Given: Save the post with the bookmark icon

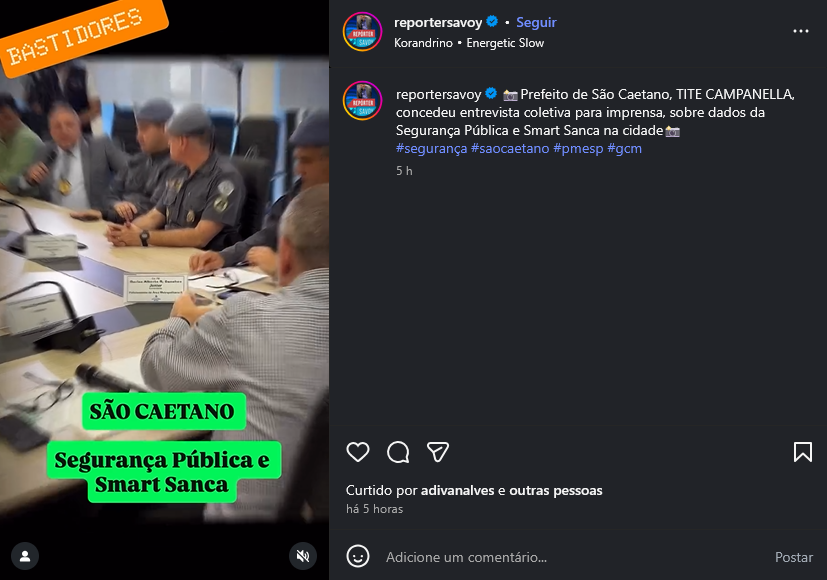Looking at the screenshot, I should click(x=803, y=452).
